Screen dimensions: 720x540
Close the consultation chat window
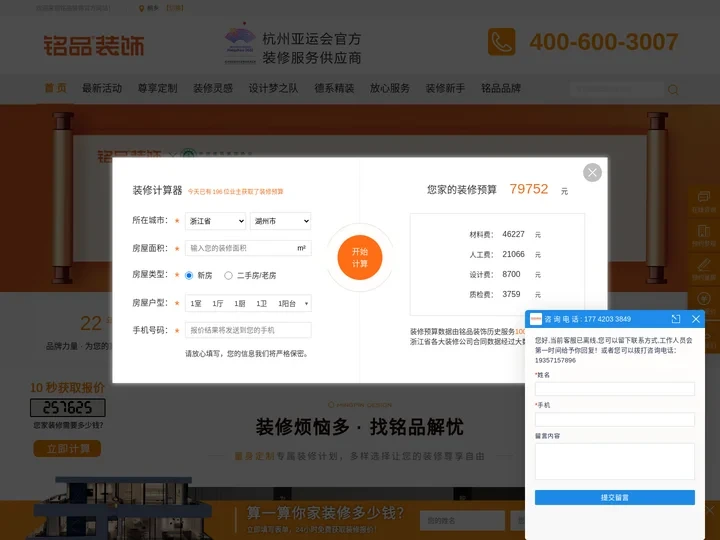696,319
